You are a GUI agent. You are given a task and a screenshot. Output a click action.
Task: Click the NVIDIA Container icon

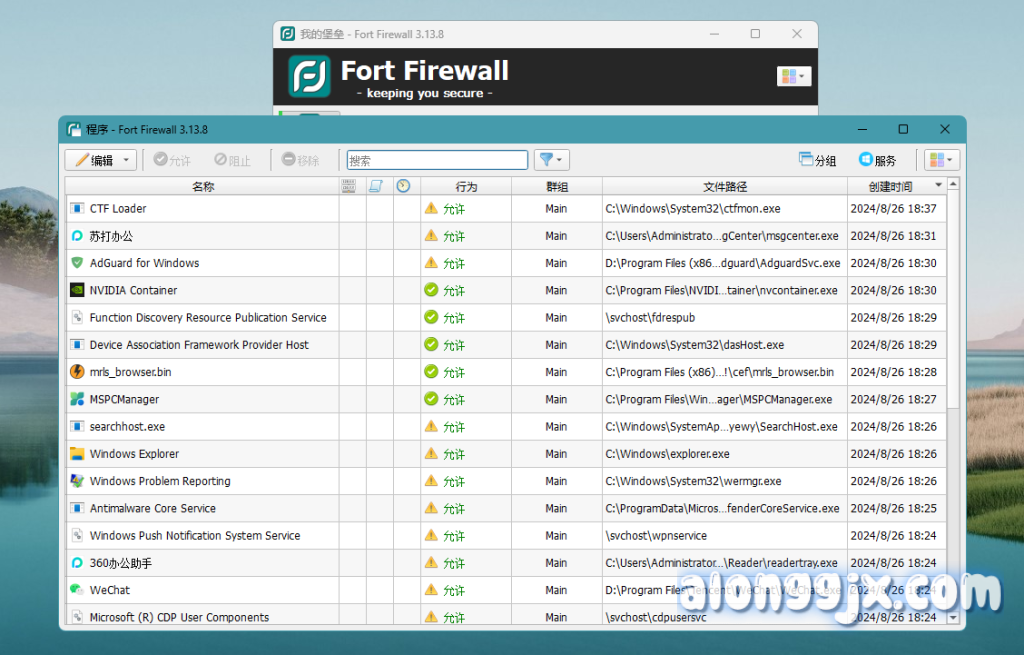[77, 290]
